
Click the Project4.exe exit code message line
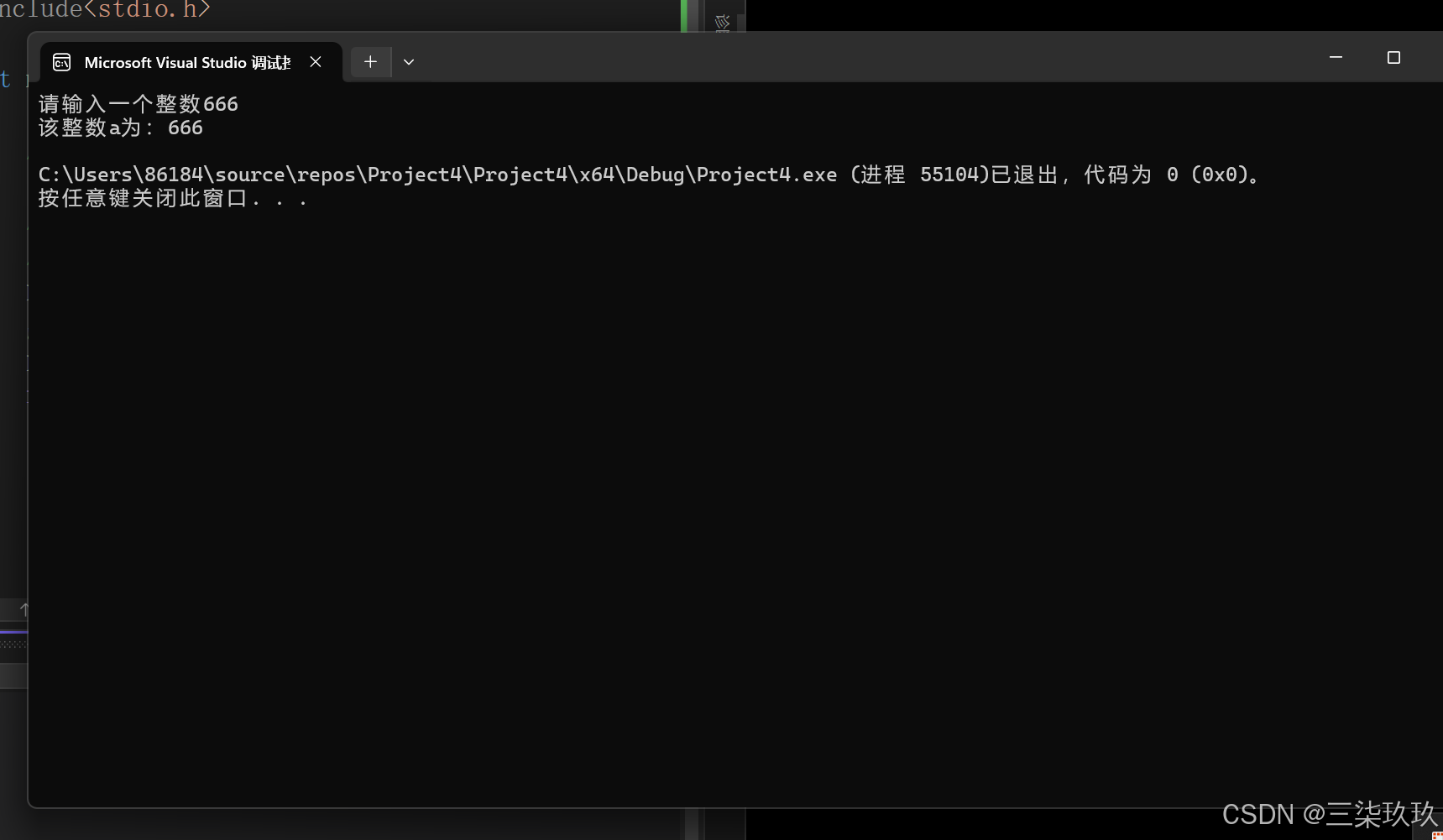646,174
